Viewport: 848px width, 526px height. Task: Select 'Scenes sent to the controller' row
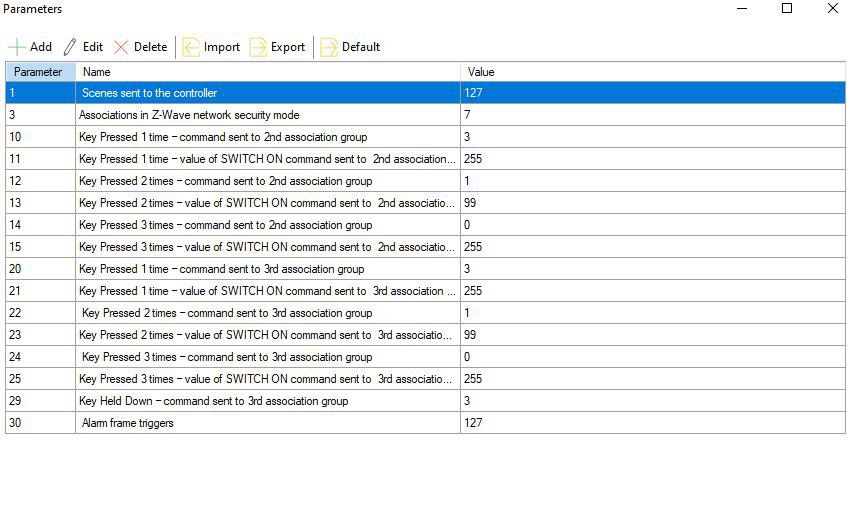pos(425,93)
